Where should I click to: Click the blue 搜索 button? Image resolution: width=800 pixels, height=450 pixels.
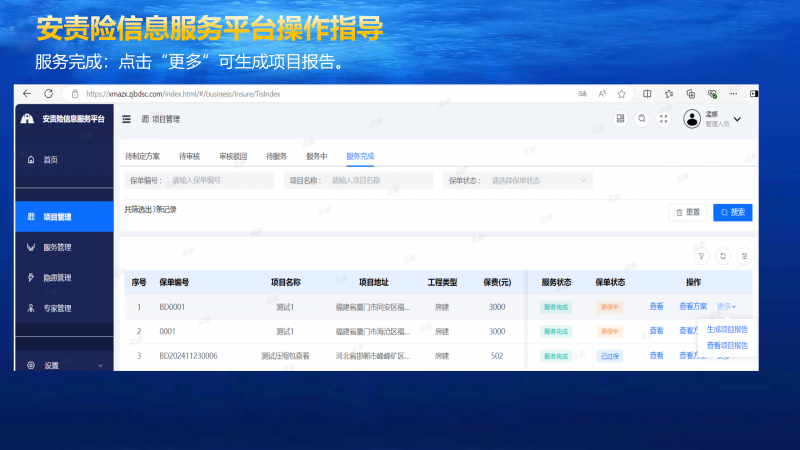pyautogui.click(x=733, y=212)
